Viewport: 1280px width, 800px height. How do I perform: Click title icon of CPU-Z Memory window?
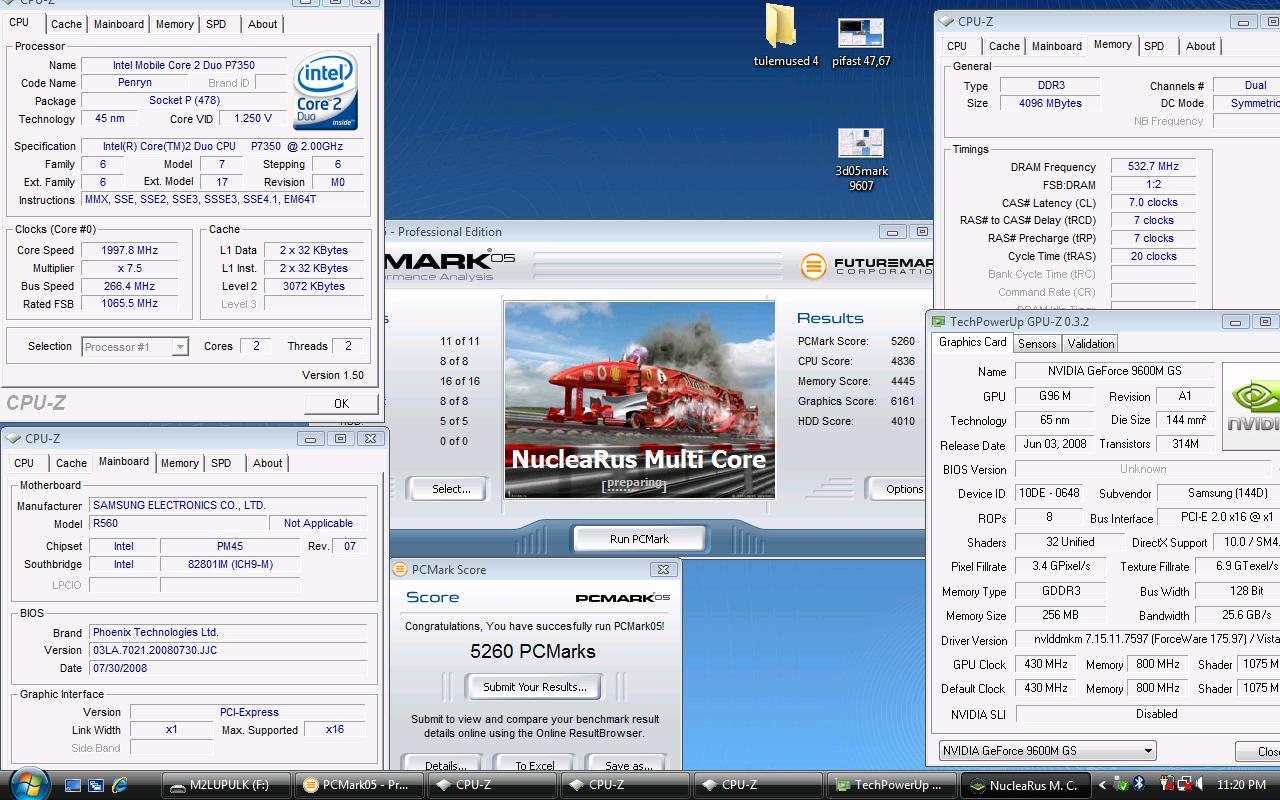[x=946, y=21]
